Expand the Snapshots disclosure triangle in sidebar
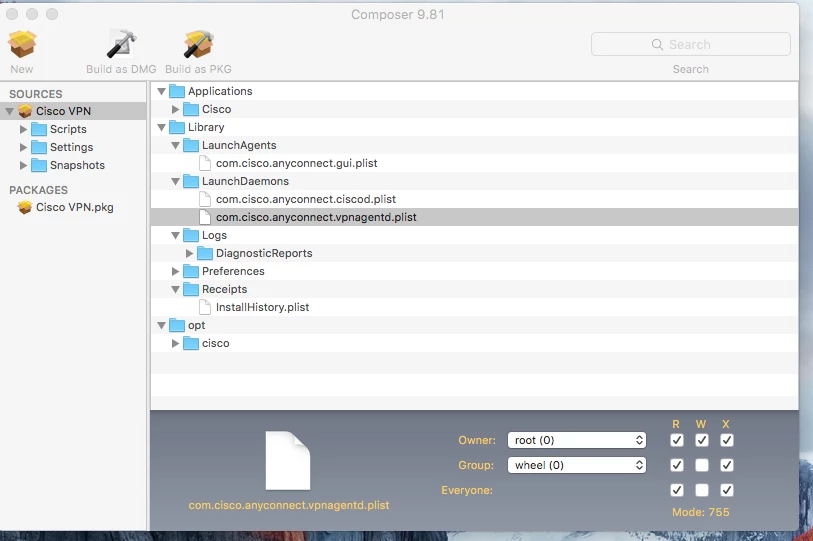Viewport: 813px width, 541px height. (x=23, y=165)
